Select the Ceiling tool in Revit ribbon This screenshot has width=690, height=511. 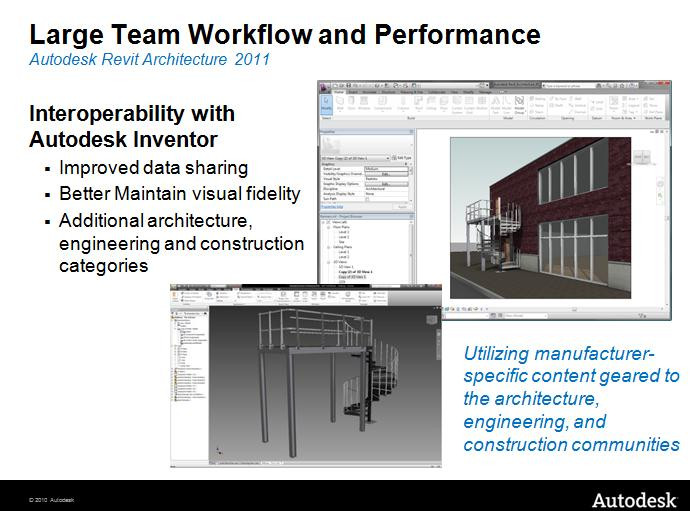coord(431,103)
